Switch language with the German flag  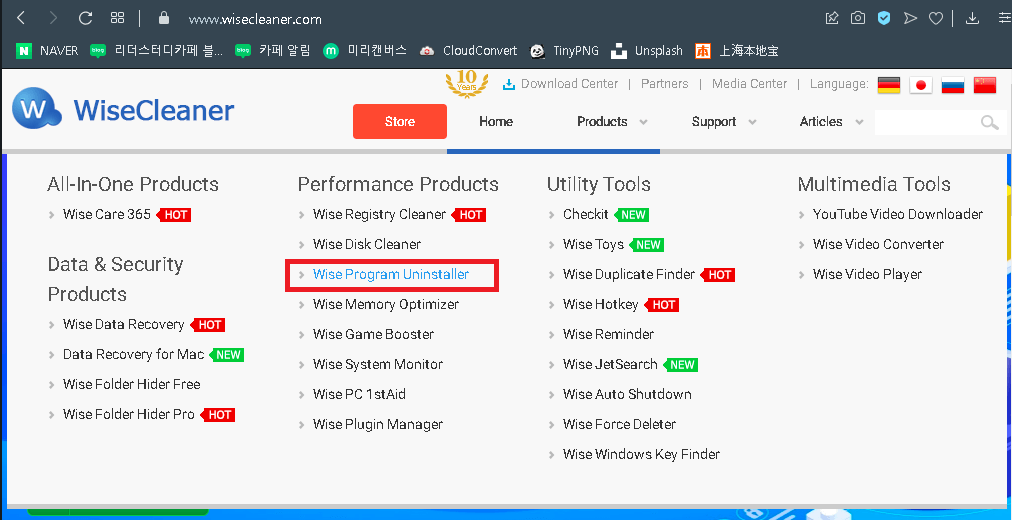[x=889, y=85]
